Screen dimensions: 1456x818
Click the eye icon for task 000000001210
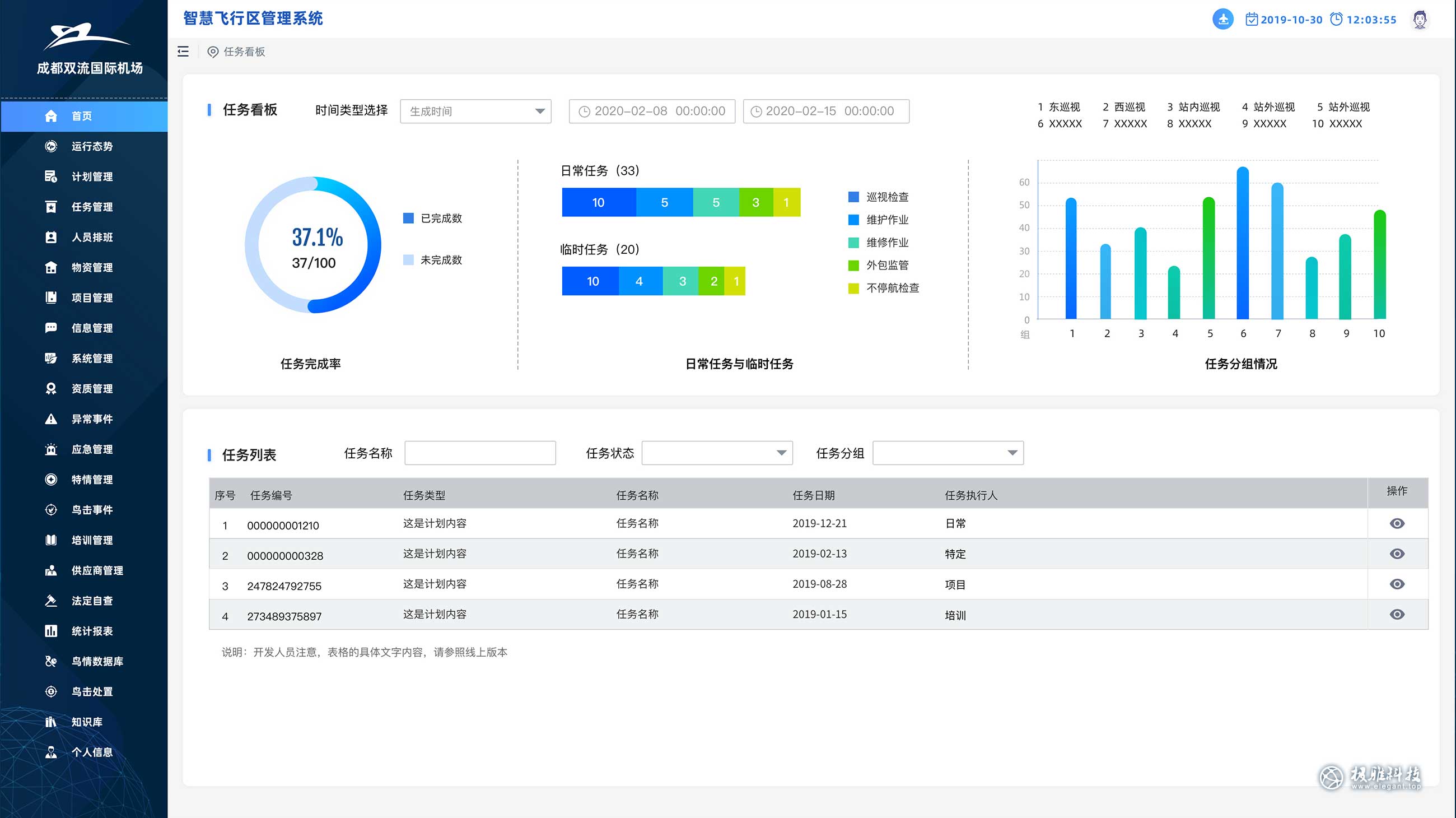coord(1397,523)
